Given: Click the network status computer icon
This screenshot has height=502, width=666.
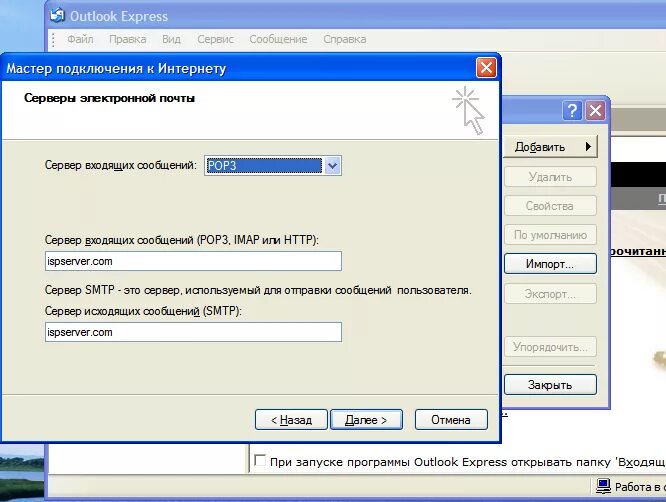Looking at the screenshot, I should pyautogui.click(x=603, y=486).
